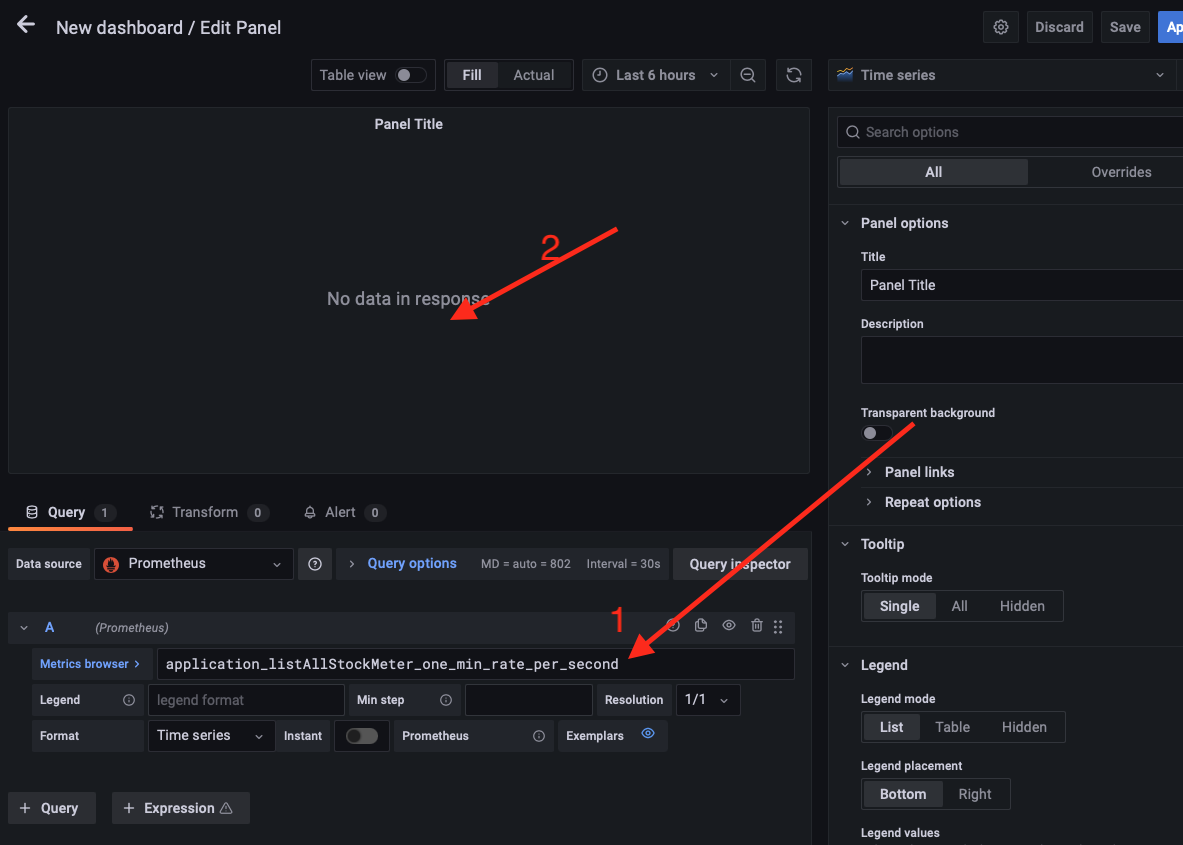Set legend mode to Table
The image size is (1183, 845).
click(952, 727)
